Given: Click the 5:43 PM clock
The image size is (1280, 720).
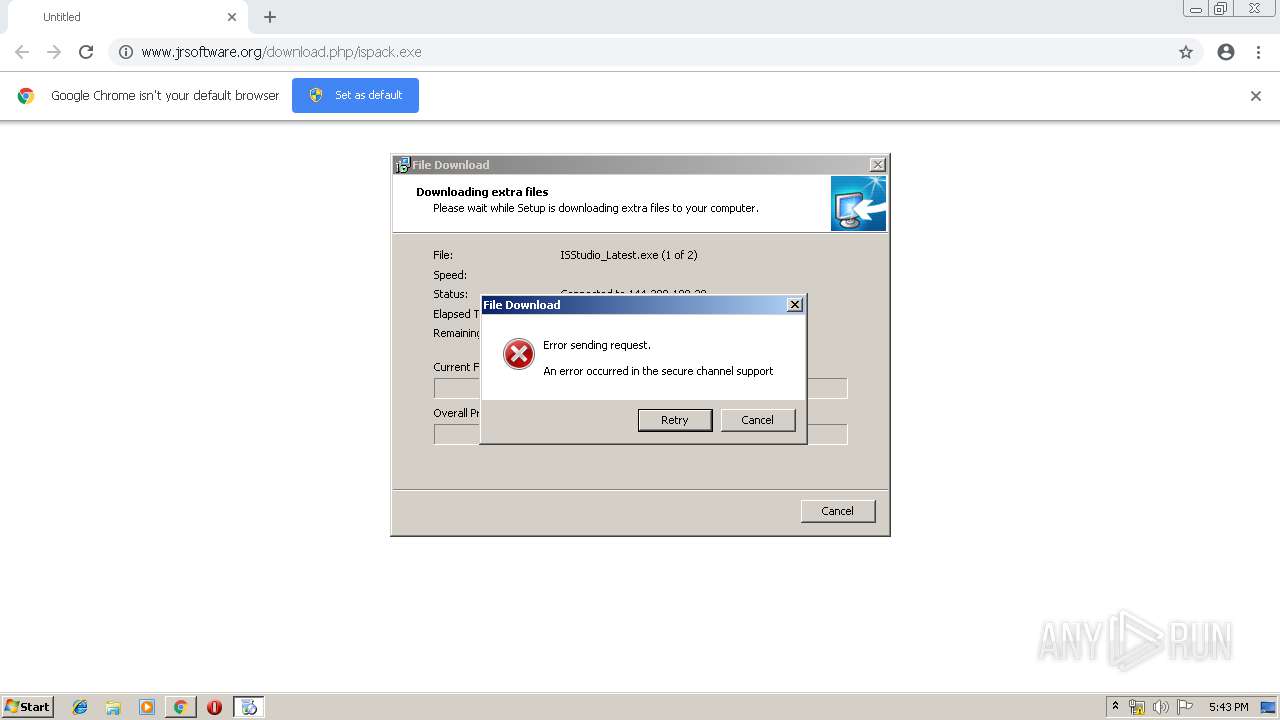Looking at the screenshot, I should click(1228, 707).
